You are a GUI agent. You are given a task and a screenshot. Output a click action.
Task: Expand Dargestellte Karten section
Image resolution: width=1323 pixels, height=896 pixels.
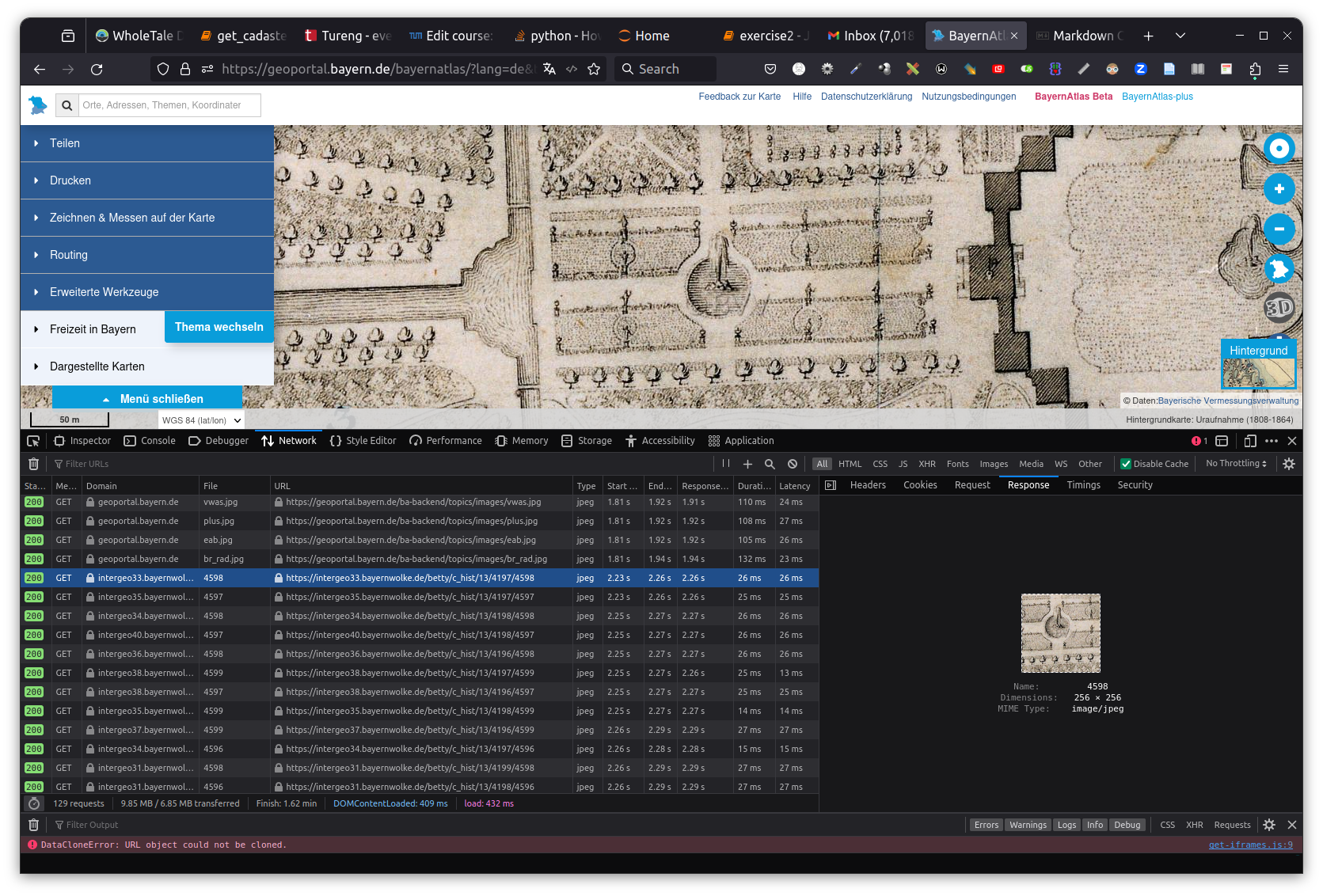click(x=147, y=366)
